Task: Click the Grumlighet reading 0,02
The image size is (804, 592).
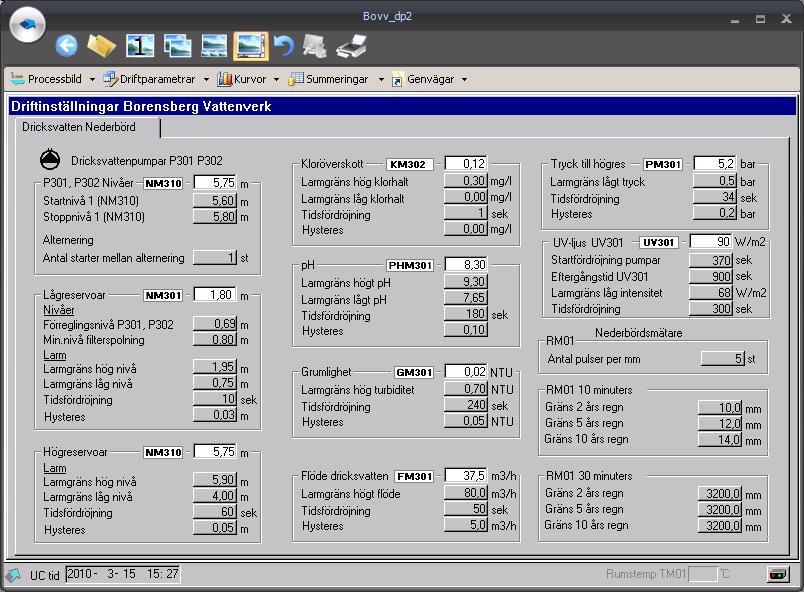Action: pos(466,372)
